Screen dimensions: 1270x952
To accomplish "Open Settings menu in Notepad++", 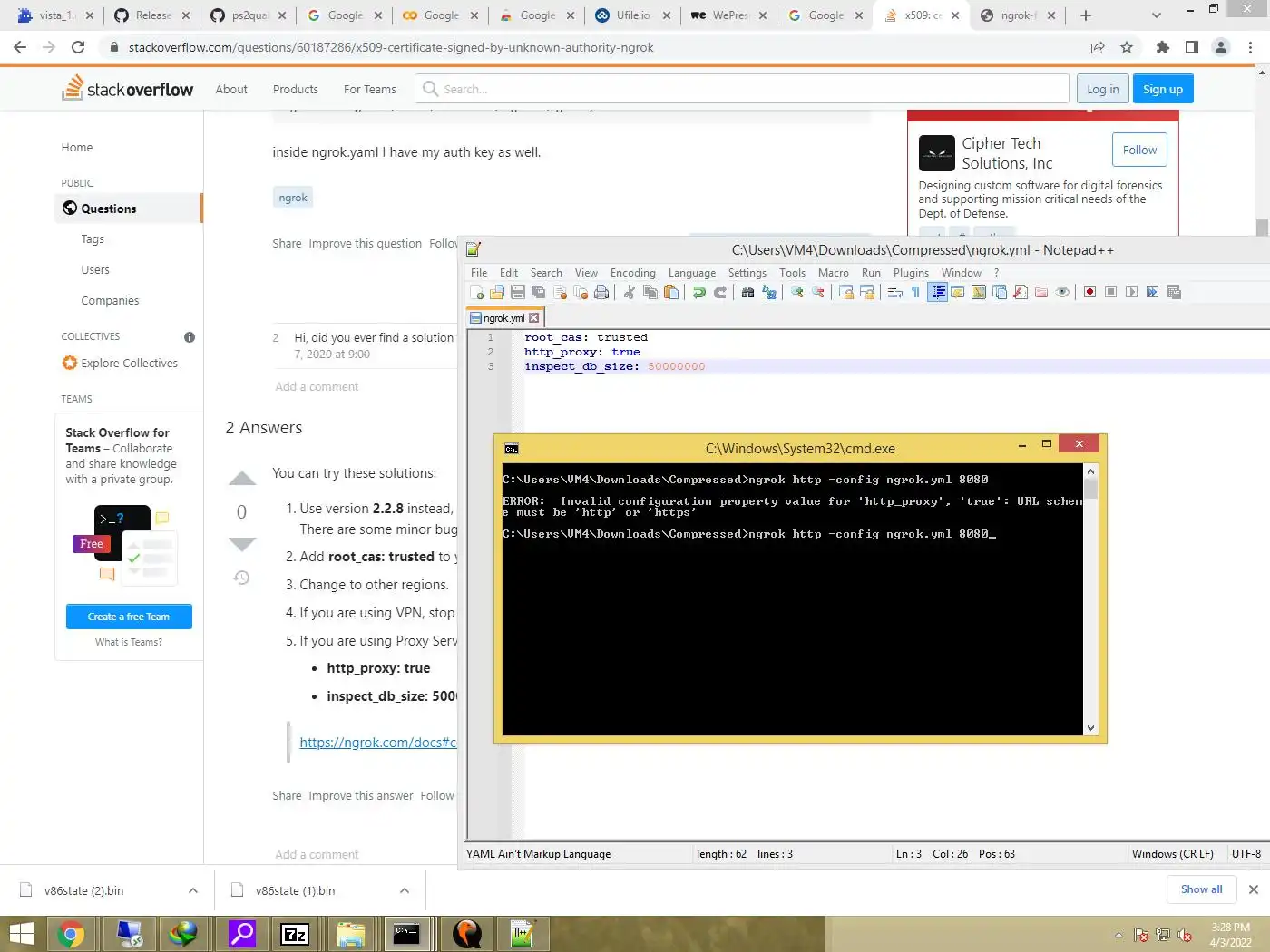I will click(x=747, y=273).
